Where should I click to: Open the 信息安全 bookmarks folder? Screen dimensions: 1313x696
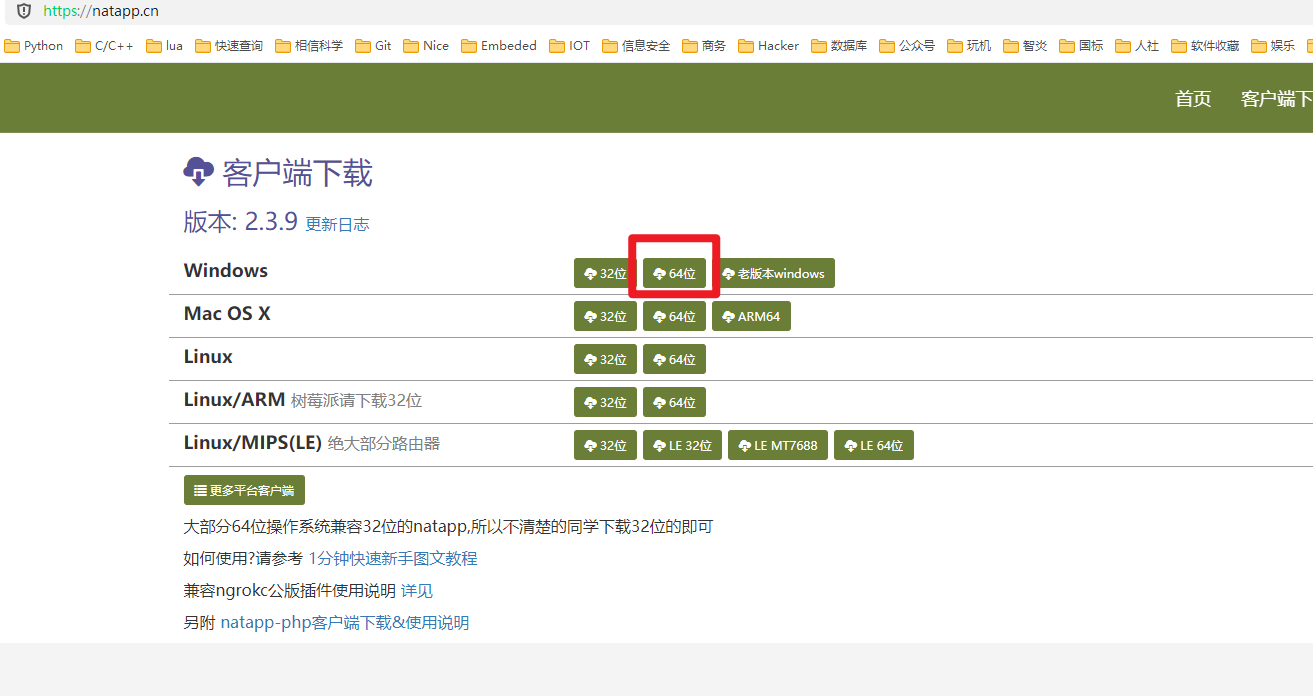pos(636,46)
